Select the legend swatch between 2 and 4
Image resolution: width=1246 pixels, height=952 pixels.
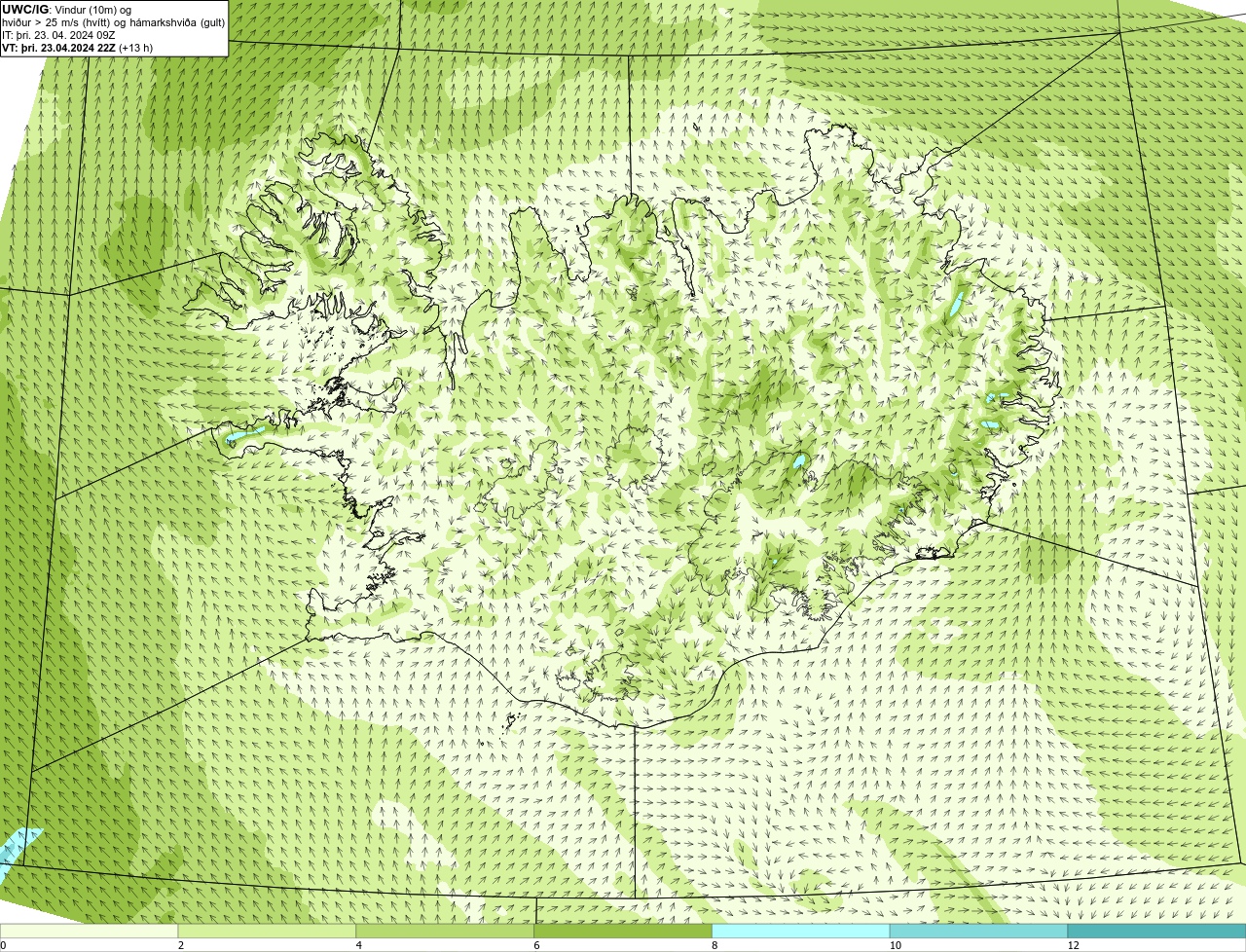click(268, 932)
